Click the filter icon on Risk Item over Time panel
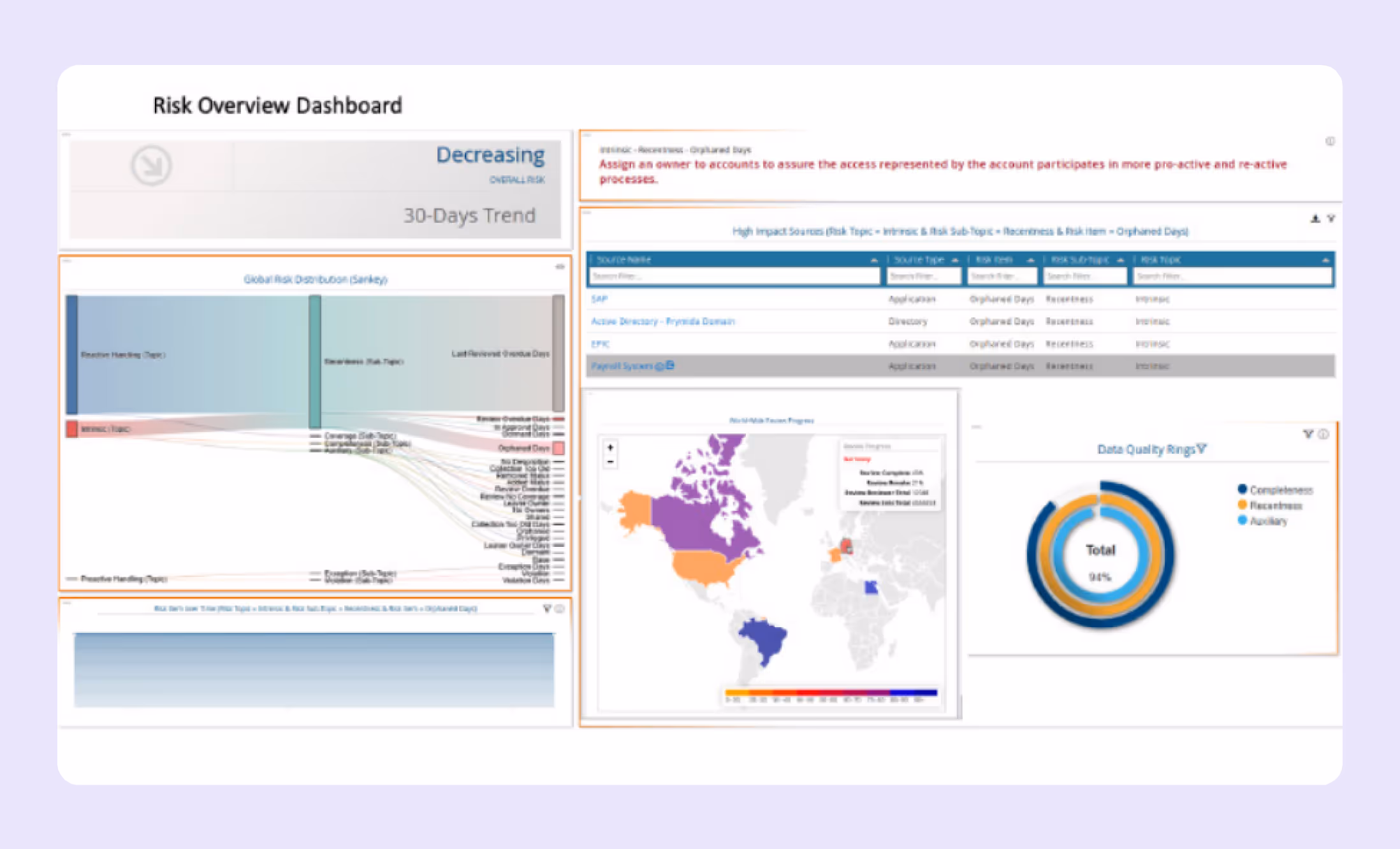Image resolution: width=1400 pixels, height=849 pixels. coord(546,609)
